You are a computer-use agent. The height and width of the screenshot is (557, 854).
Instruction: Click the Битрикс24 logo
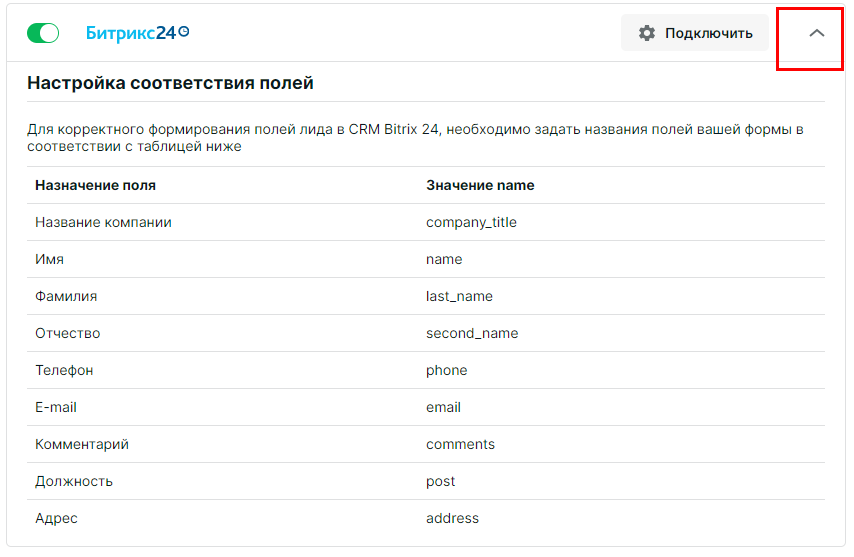coord(137,33)
